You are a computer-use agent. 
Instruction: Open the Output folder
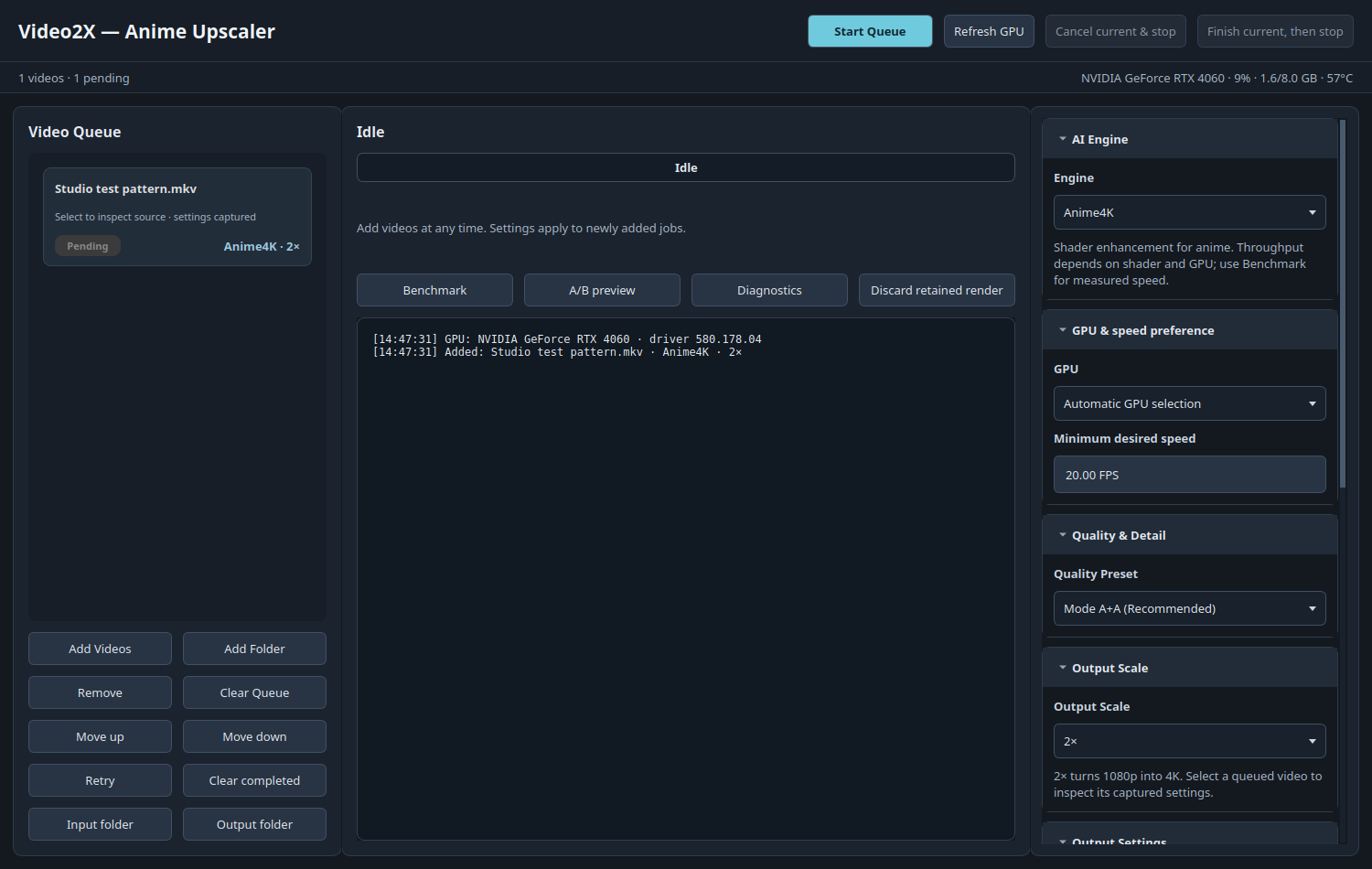[254, 824]
